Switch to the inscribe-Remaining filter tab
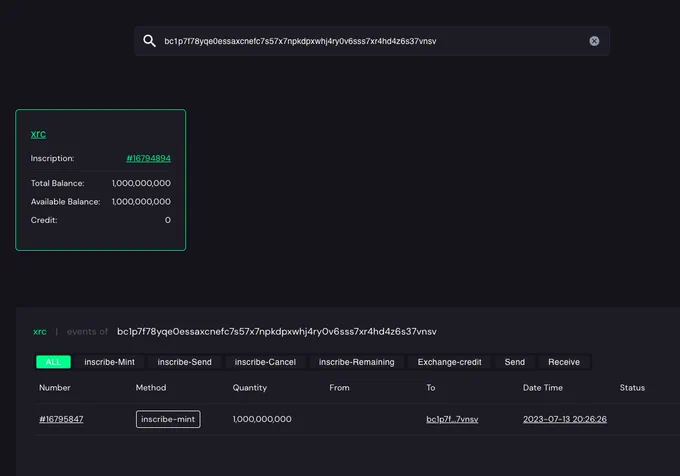 (x=356, y=362)
